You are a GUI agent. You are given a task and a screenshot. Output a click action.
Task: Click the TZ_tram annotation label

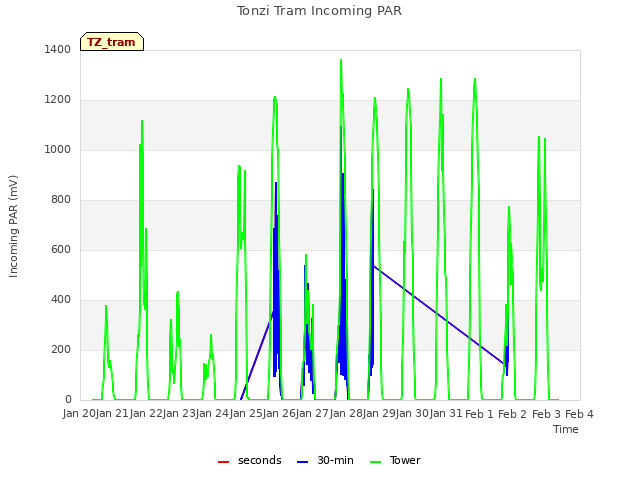point(112,42)
